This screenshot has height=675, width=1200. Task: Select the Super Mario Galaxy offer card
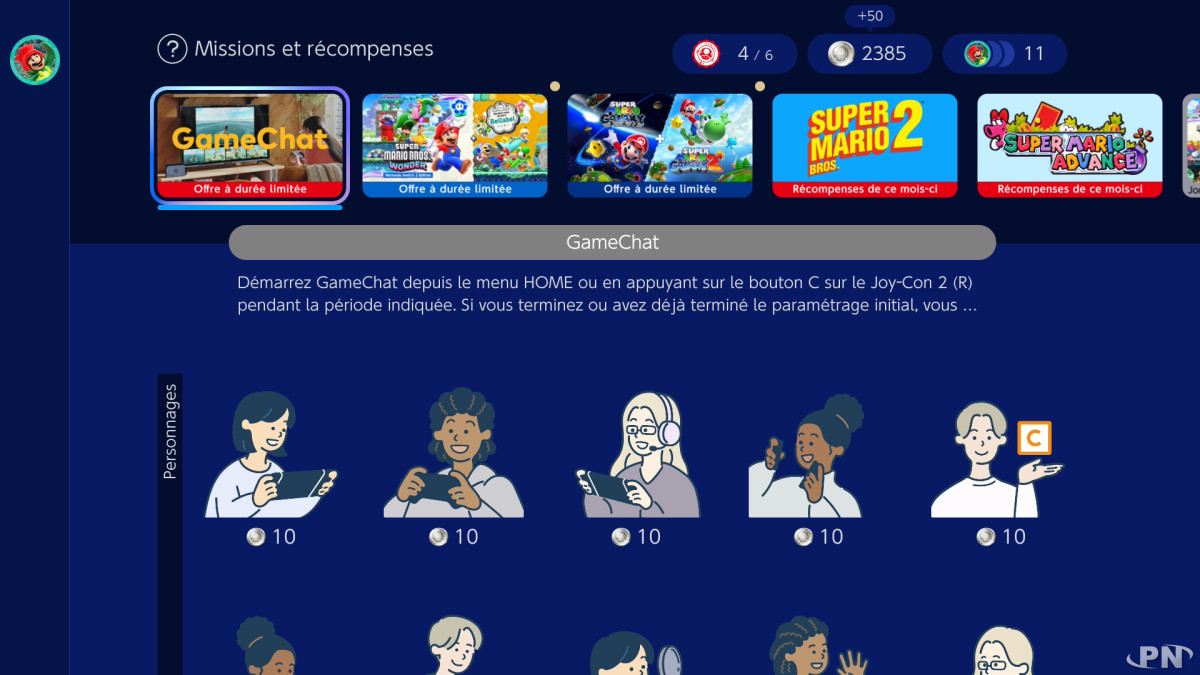click(660, 146)
